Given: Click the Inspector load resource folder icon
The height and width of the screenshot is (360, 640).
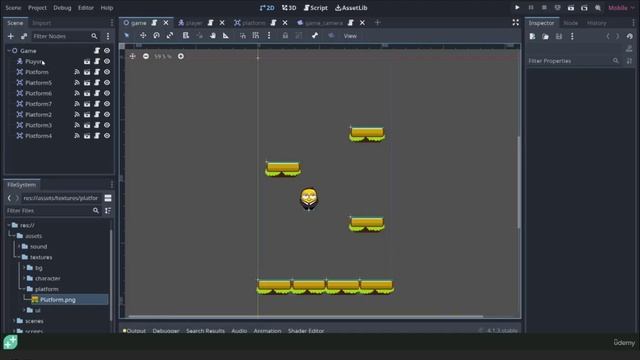Looking at the screenshot, I should tap(546, 36).
